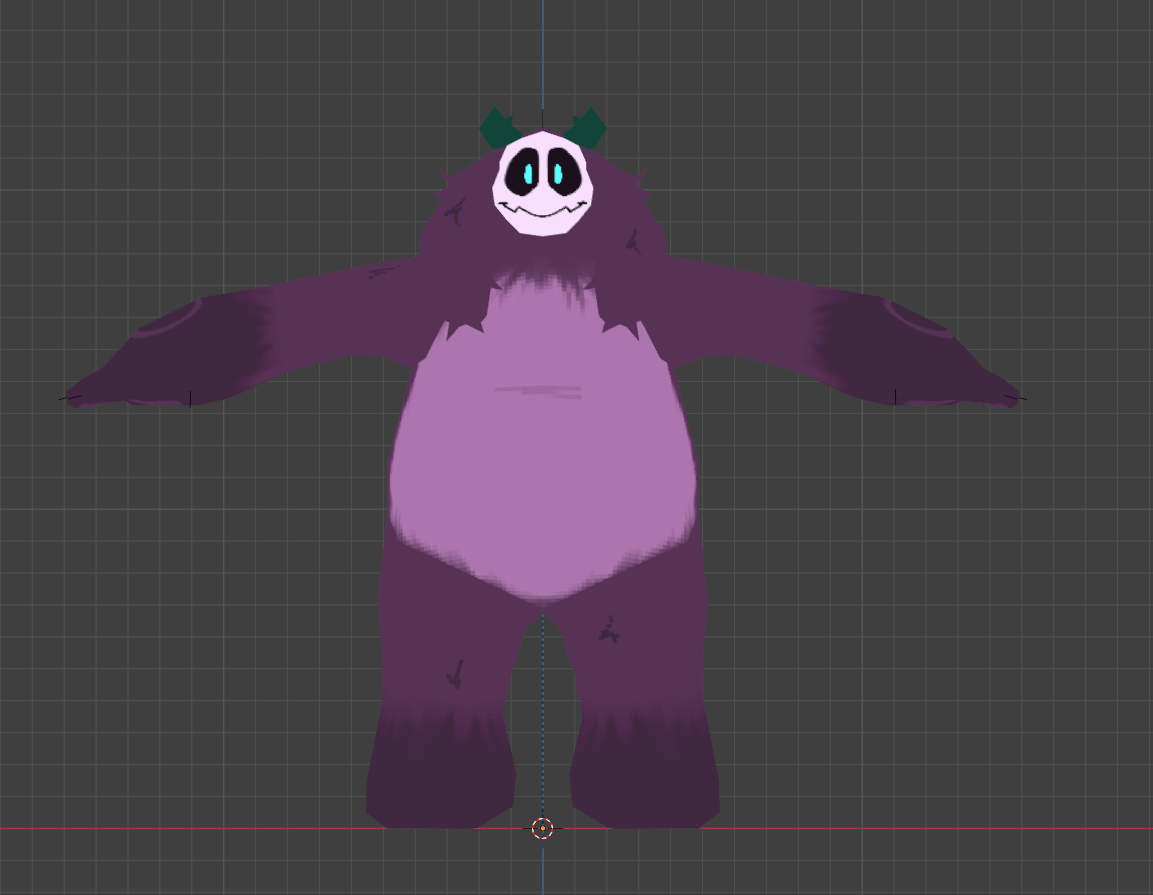Click the character's right cyan eye
1153x895 pixels.
click(557, 174)
